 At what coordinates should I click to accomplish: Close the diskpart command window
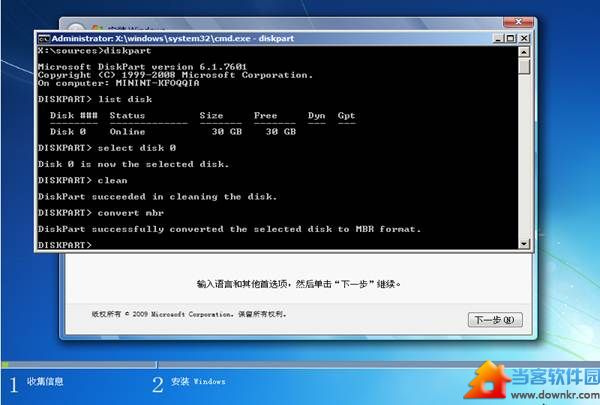pyautogui.click(x=524, y=38)
